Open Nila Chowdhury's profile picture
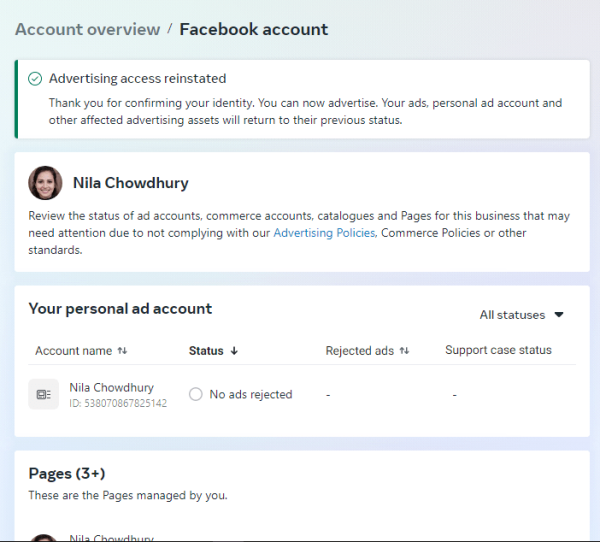Screen dimensions: 600x542 [45, 183]
